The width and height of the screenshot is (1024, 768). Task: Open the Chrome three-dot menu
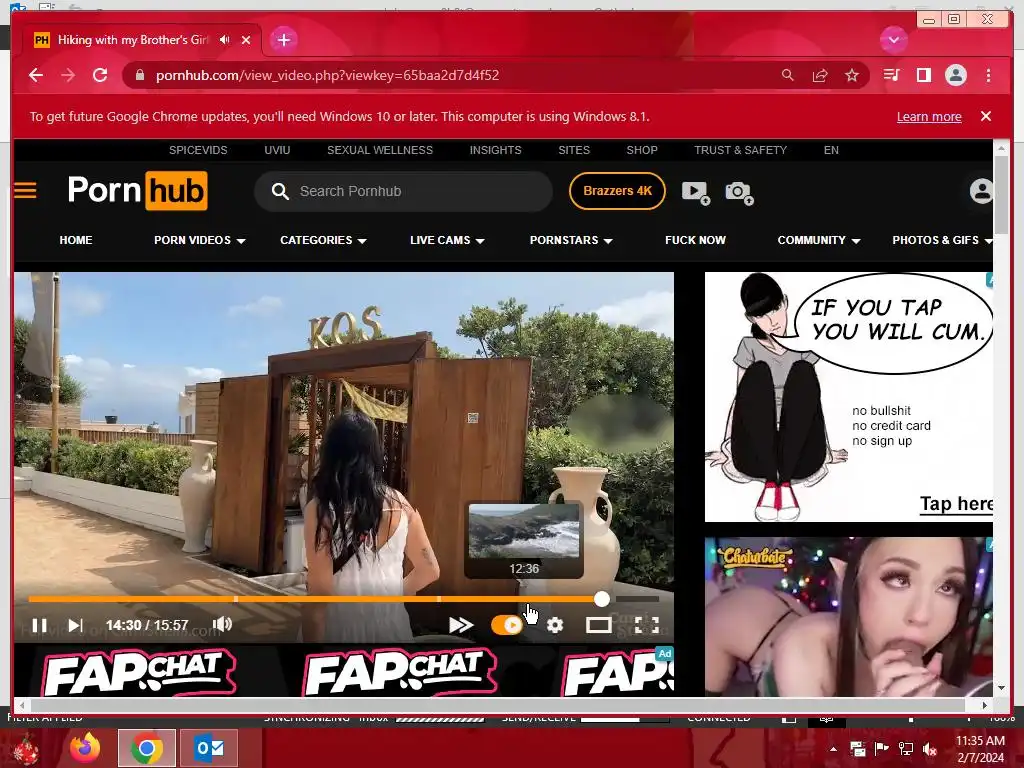(988, 75)
